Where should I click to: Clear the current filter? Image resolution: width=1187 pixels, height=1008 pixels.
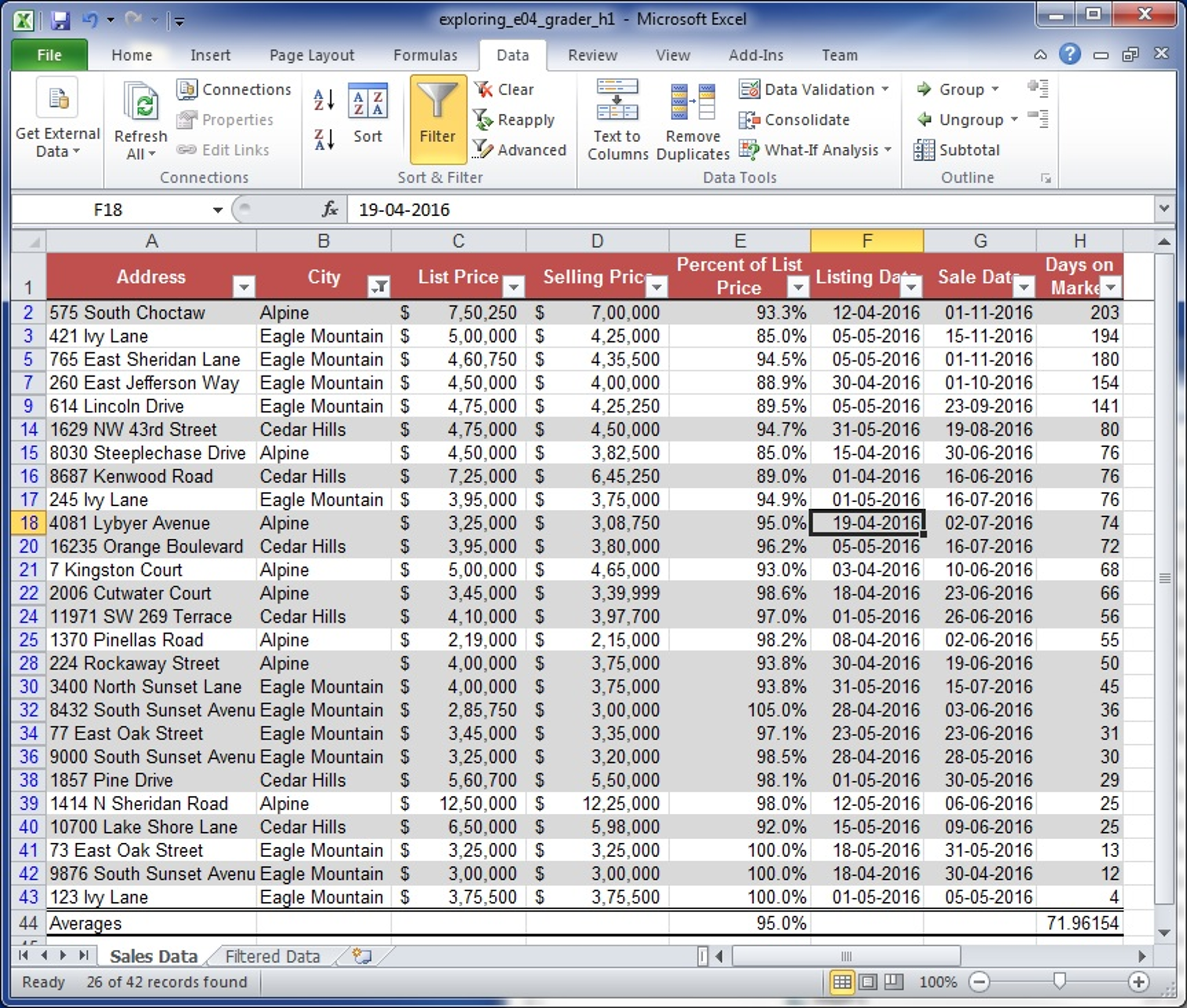point(504,89)
